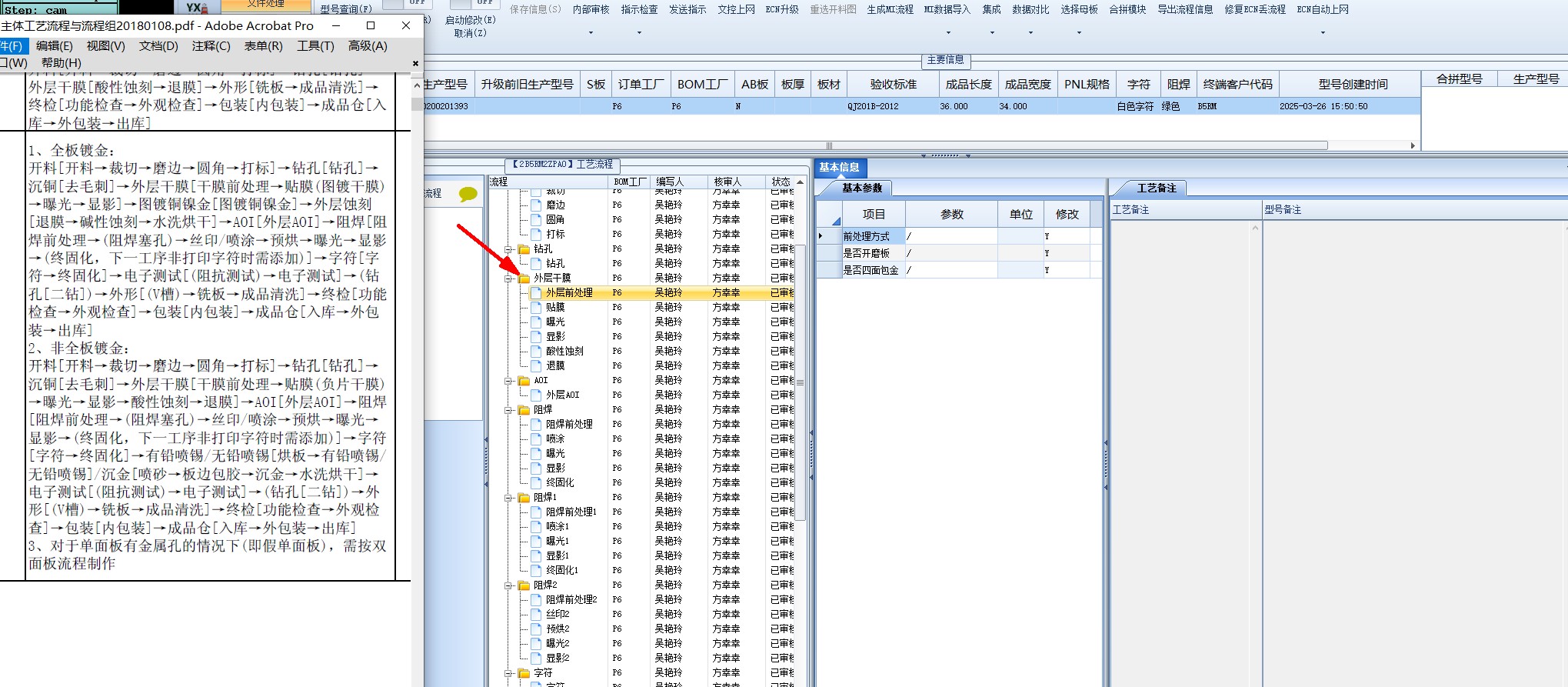
Task: Close the PDF document with small X
Action: pyautogui.click(x=415, y=63)
